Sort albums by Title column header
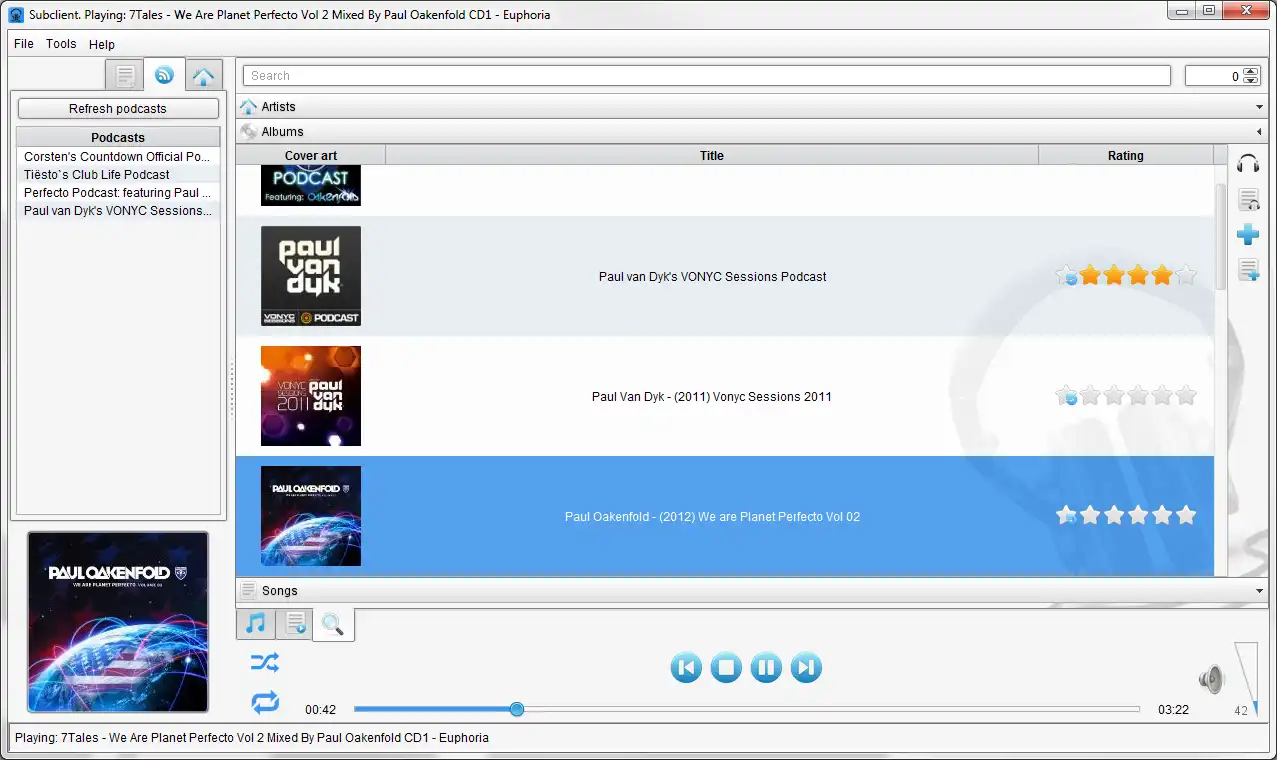1277x760 pixels. click(712, 155)
